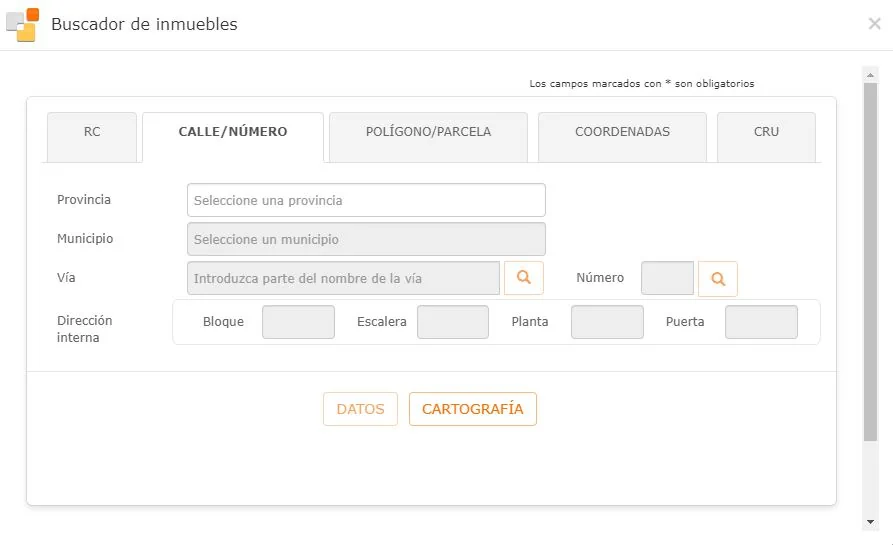
Task: Click the Puerta input box
Action: tap(761, 322)
